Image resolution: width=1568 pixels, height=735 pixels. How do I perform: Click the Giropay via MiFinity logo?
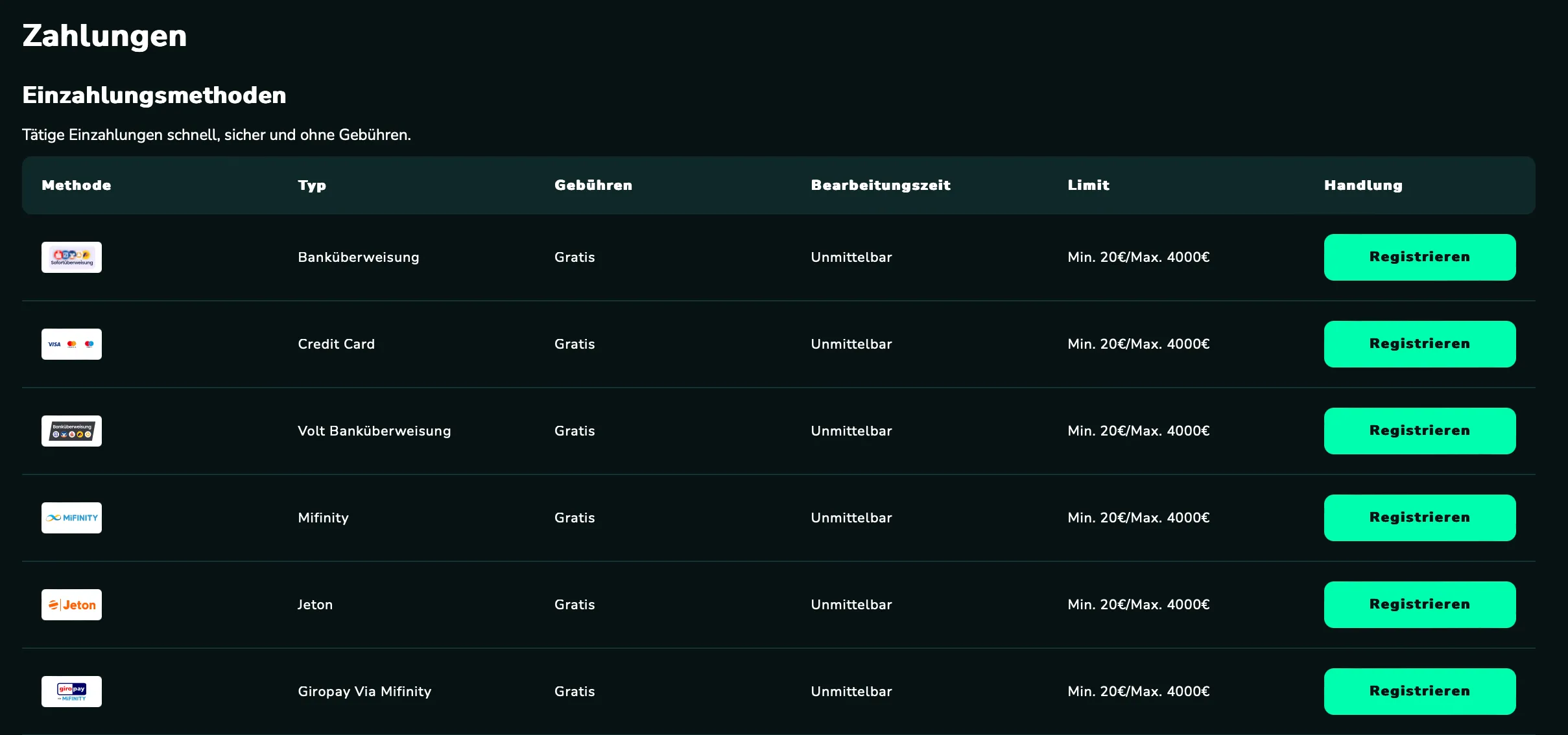pyautogui.click(x=71, y=692)
